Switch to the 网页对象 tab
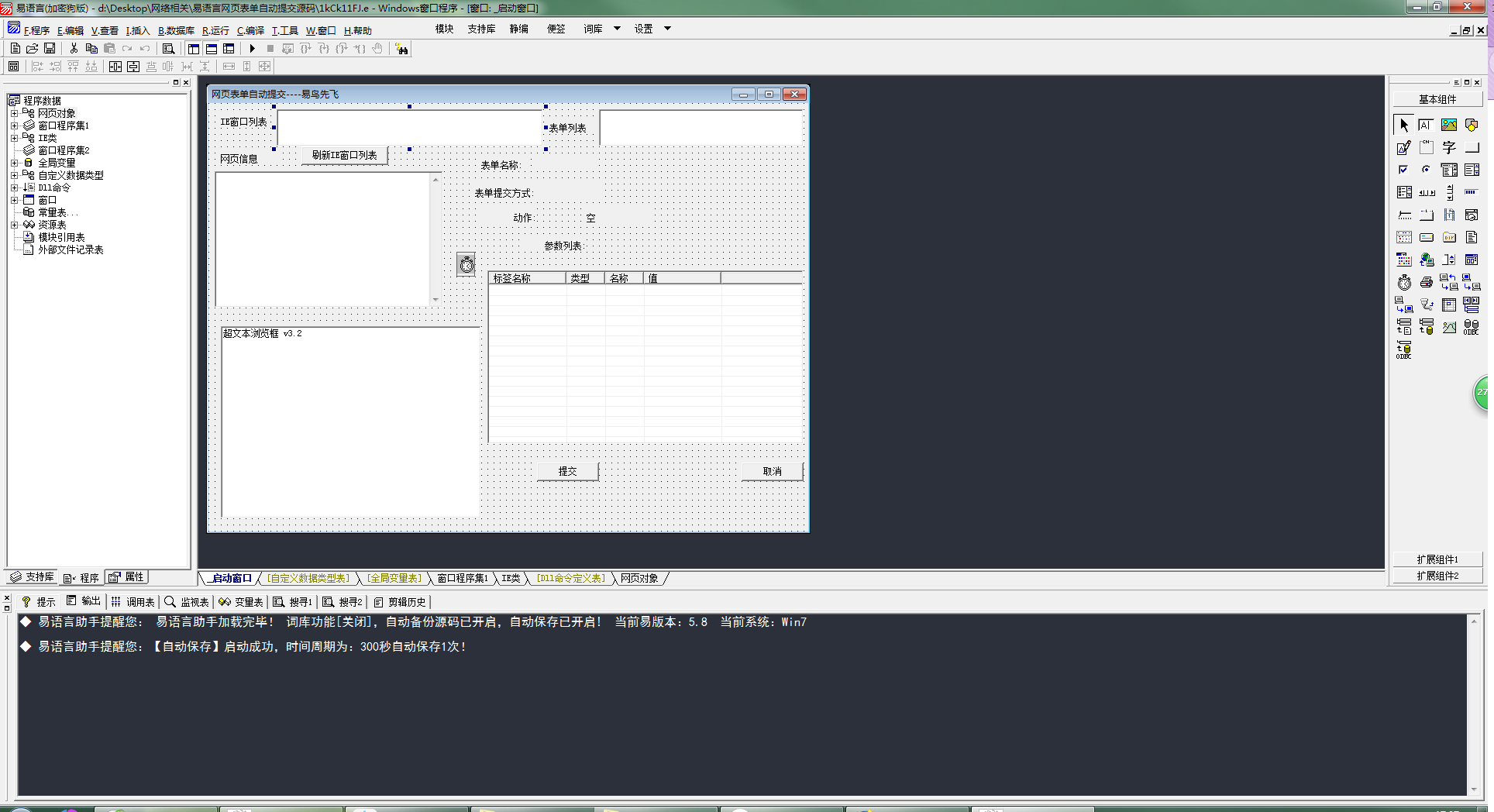The height and width of the screenshot is (812, 1494). coord(639,578)
